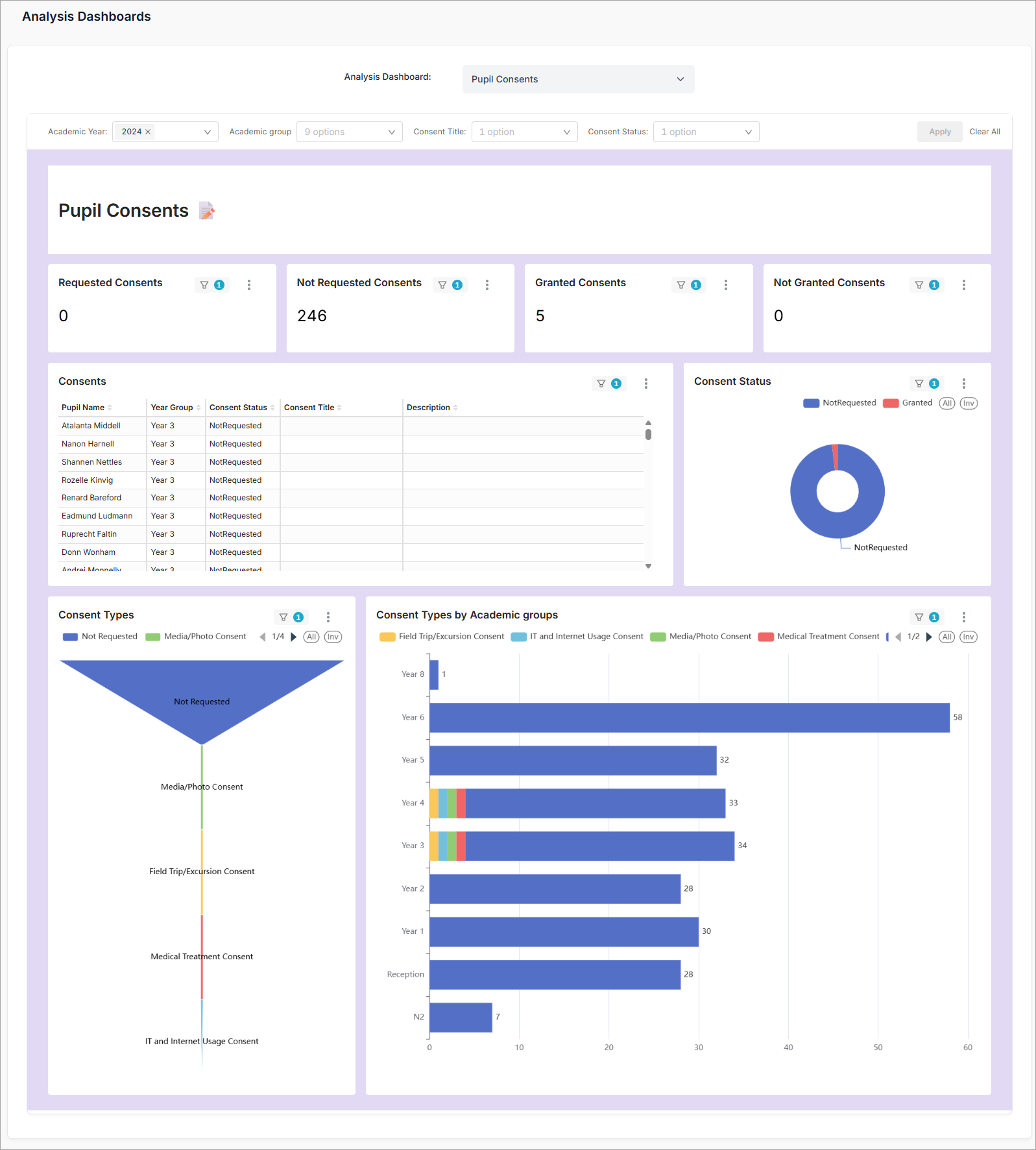Click the Field Trip/Excursion Consent yellow legend swatch
The height and width of the screenshot is (1150, 1036).
click(x=387, y=637)
